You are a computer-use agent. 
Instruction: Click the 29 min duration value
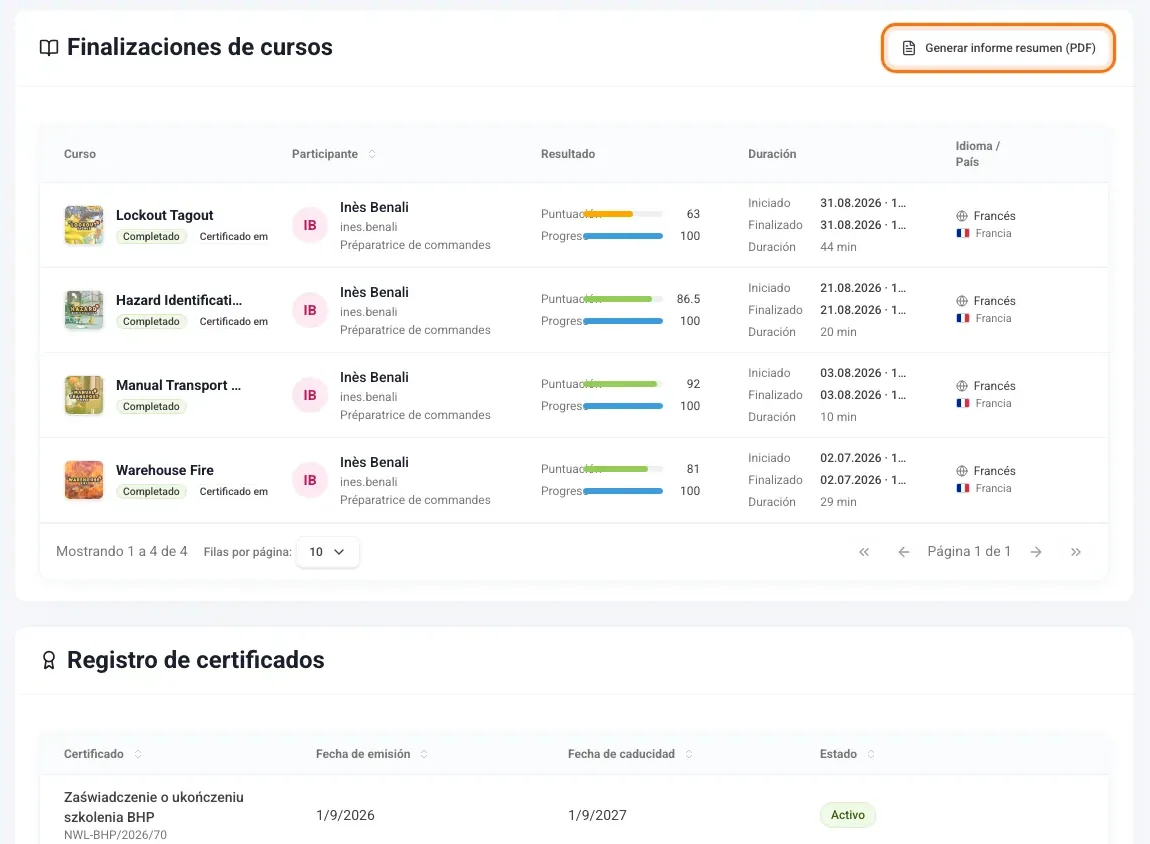pos(838,502)
